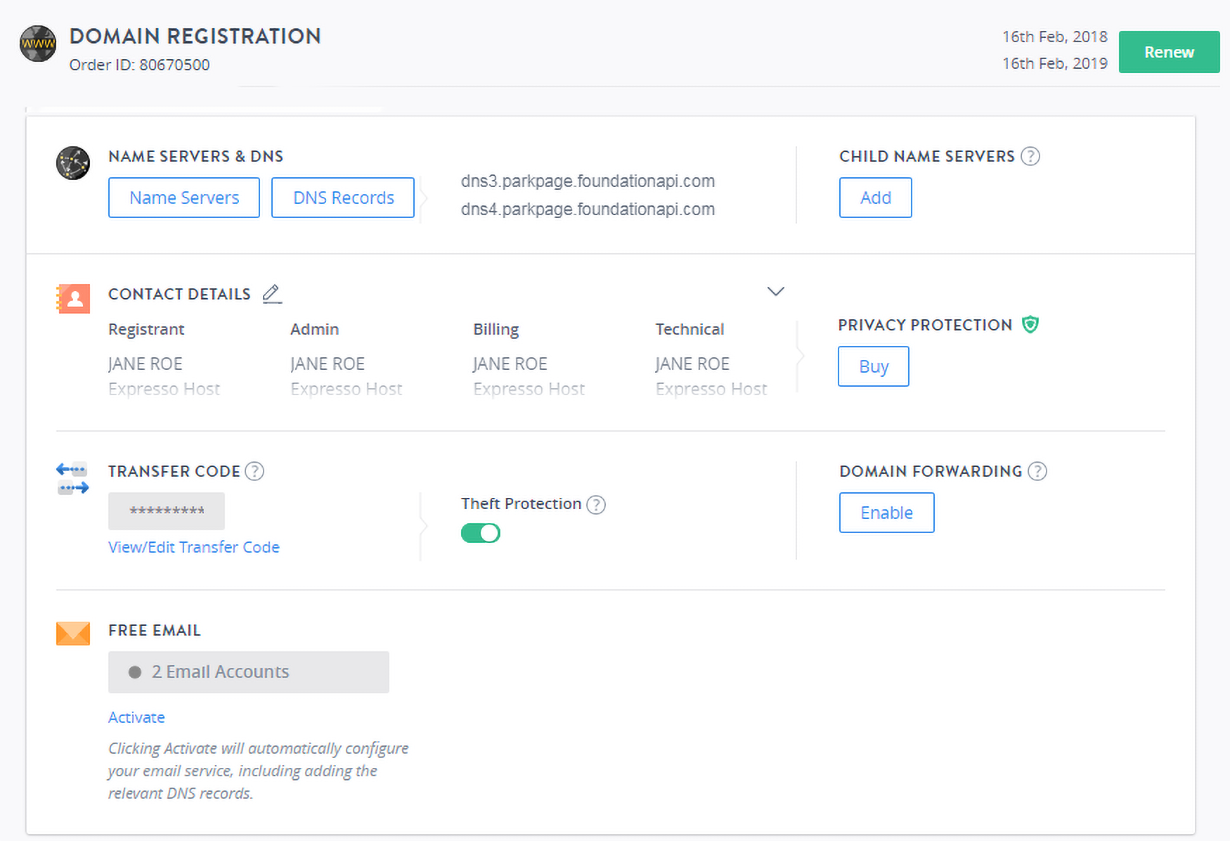Open the DNS Records button

(x=343, y=198)
